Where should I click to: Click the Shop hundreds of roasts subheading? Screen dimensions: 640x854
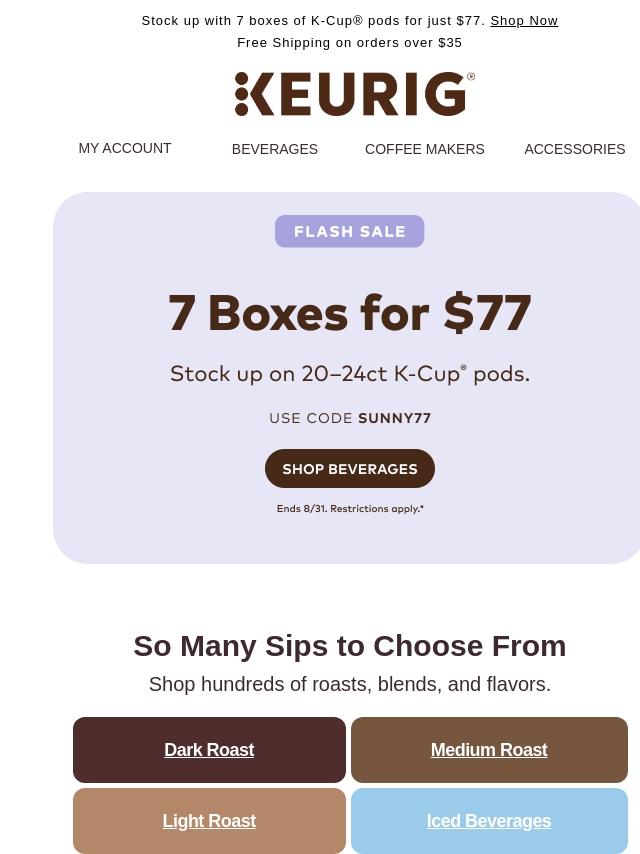click(x=350, y=684)
